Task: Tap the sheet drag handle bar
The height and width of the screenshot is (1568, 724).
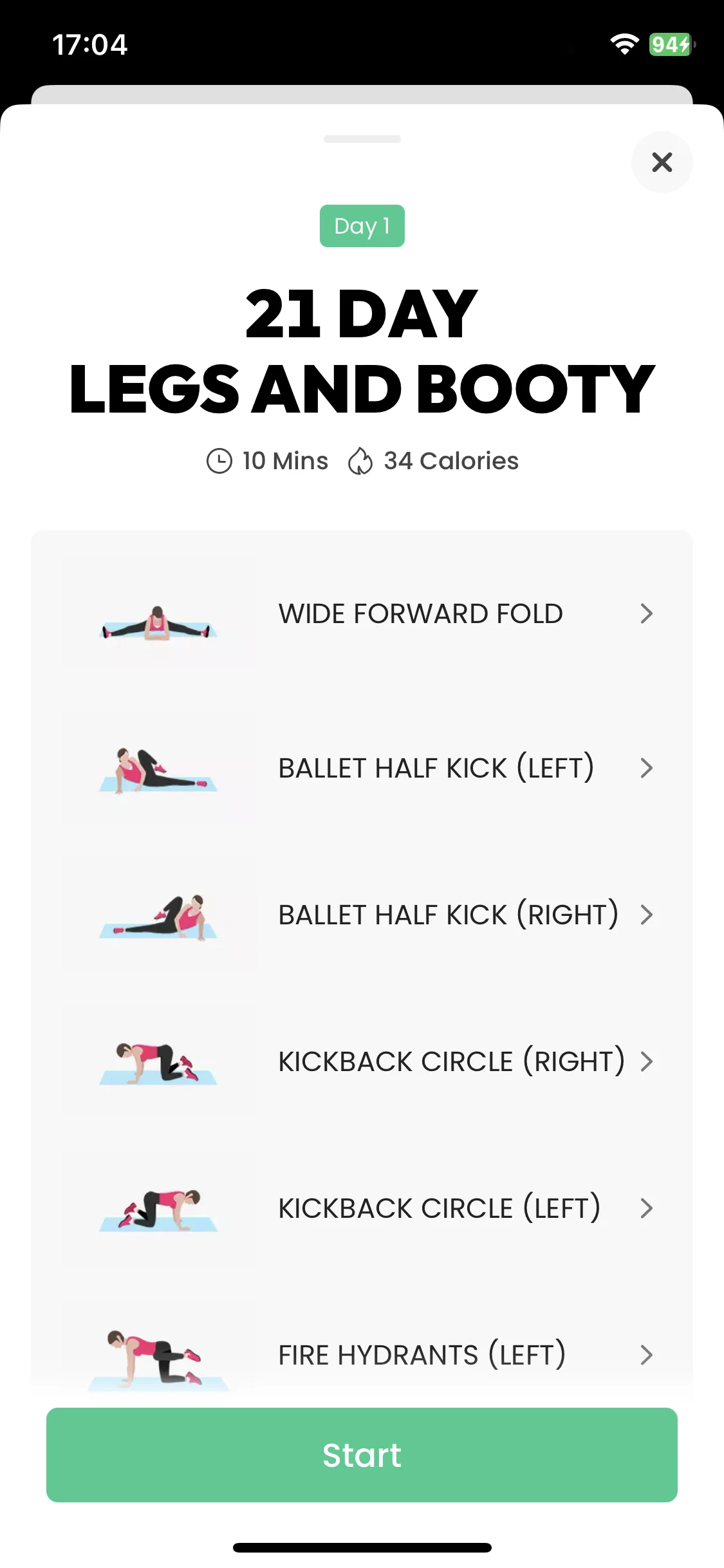Action: point(362,139)
